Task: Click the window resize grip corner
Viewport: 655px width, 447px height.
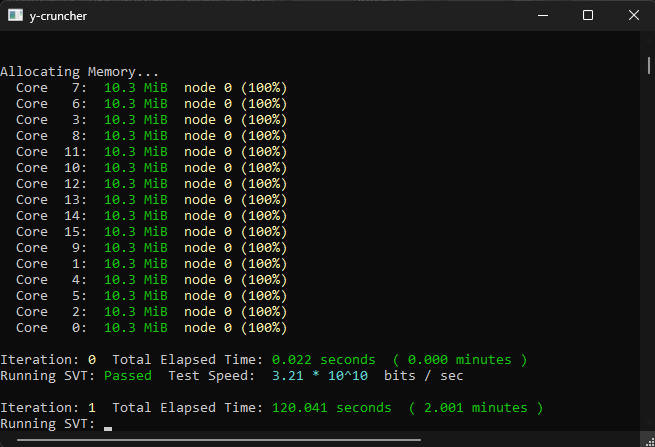Action: [649, 442]
